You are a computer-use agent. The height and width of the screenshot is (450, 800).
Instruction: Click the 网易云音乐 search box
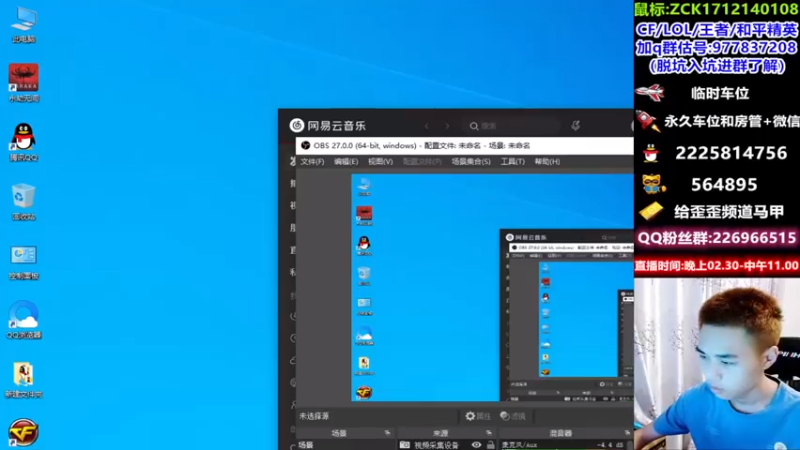(513, 126)
